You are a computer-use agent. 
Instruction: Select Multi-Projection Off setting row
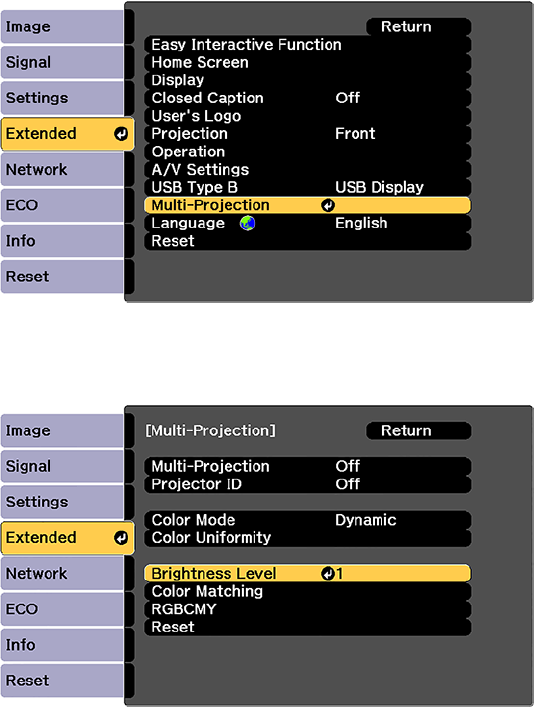pos(308,467)
